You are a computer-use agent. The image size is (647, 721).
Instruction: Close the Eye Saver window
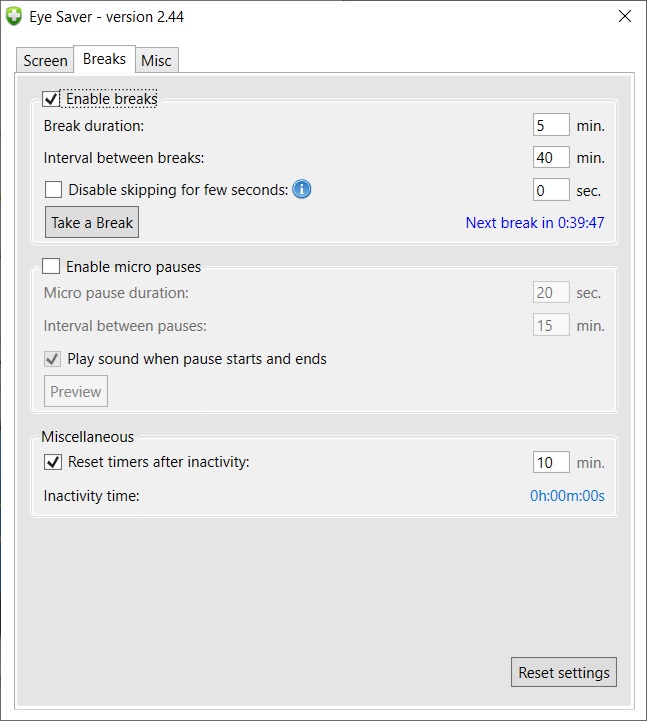[x=624, y=17]
